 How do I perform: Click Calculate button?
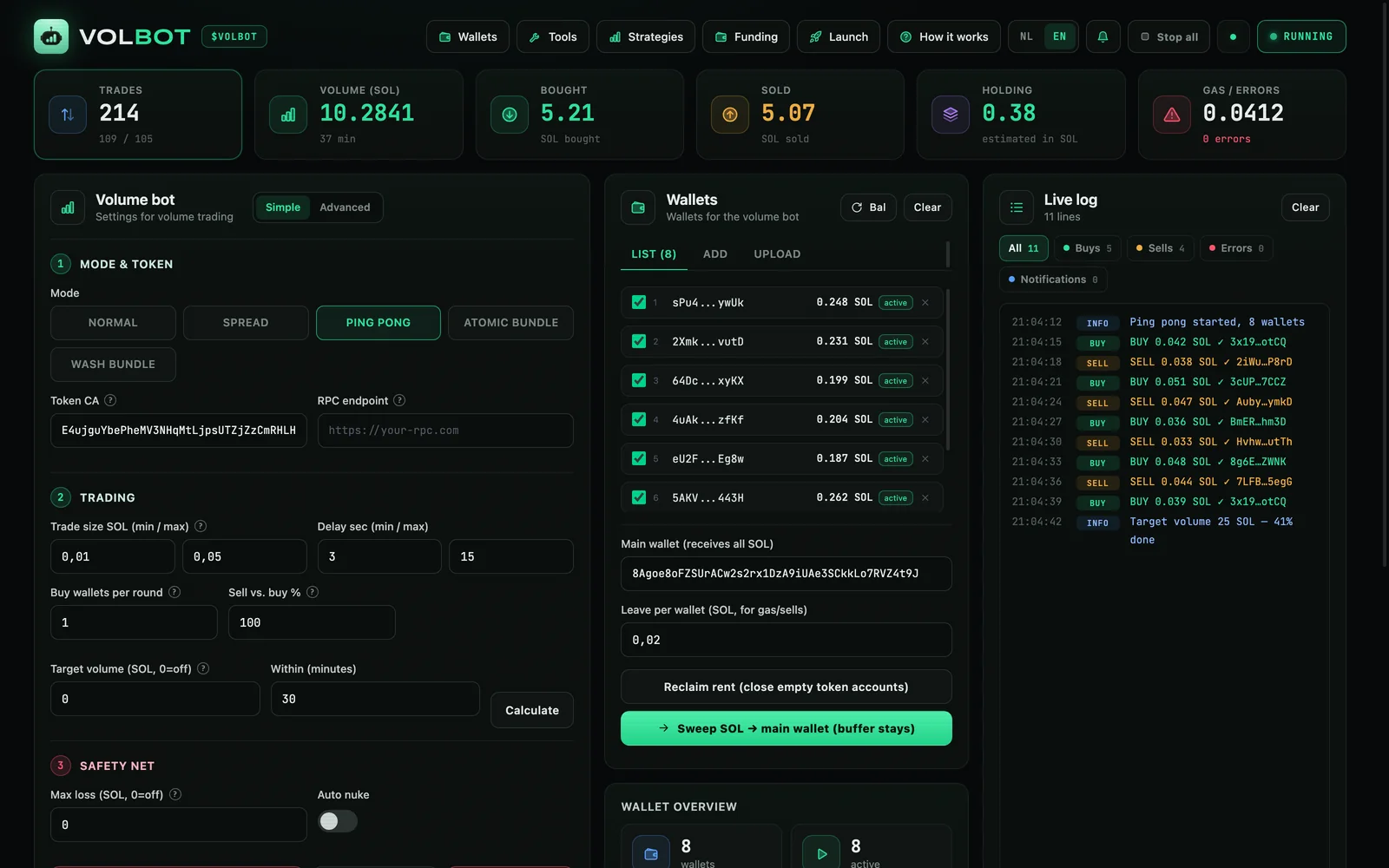532,710
